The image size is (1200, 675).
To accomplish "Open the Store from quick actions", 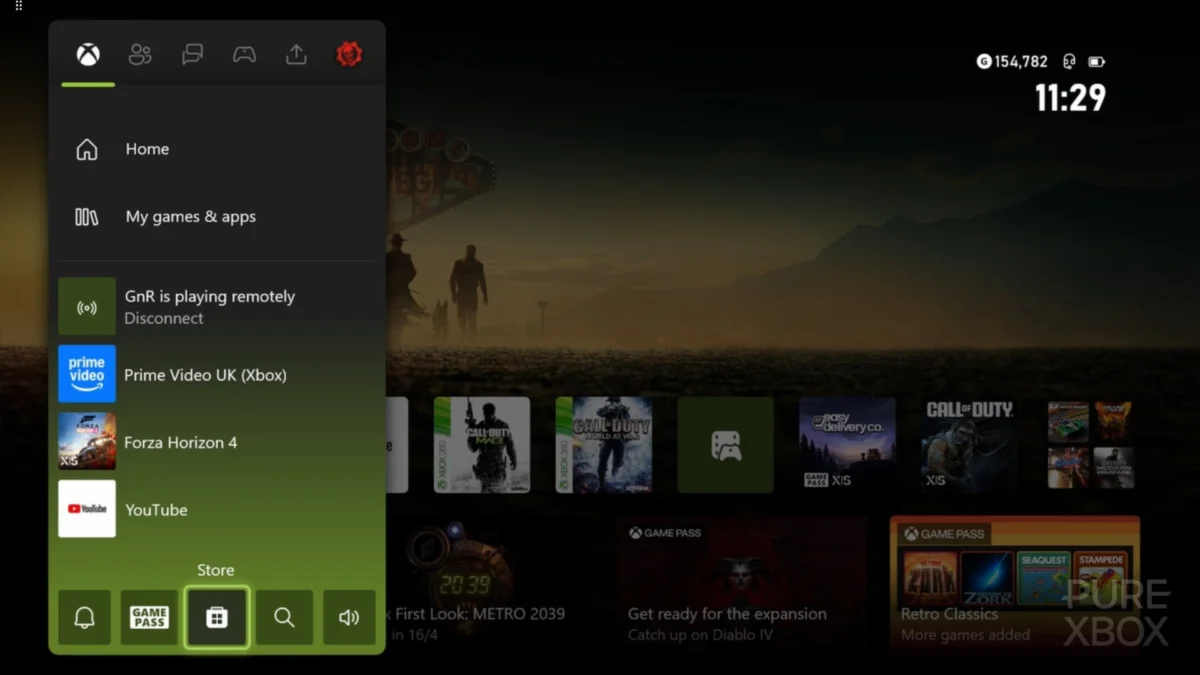I will click(216, 617).
